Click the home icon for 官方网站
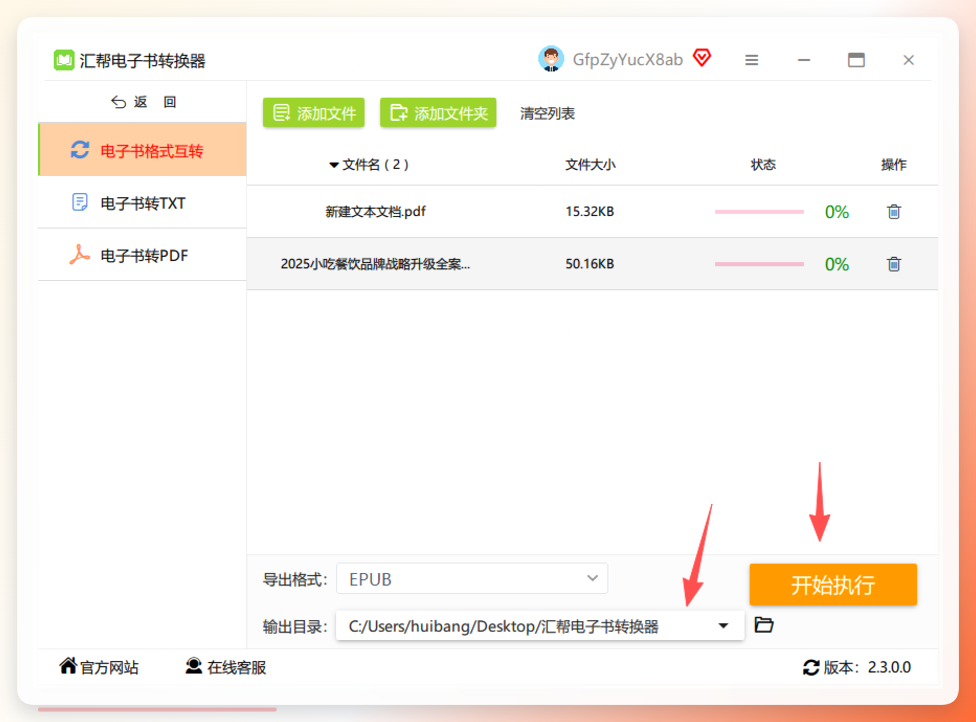This screenshot has width=976, height=722. pos(68,666)
